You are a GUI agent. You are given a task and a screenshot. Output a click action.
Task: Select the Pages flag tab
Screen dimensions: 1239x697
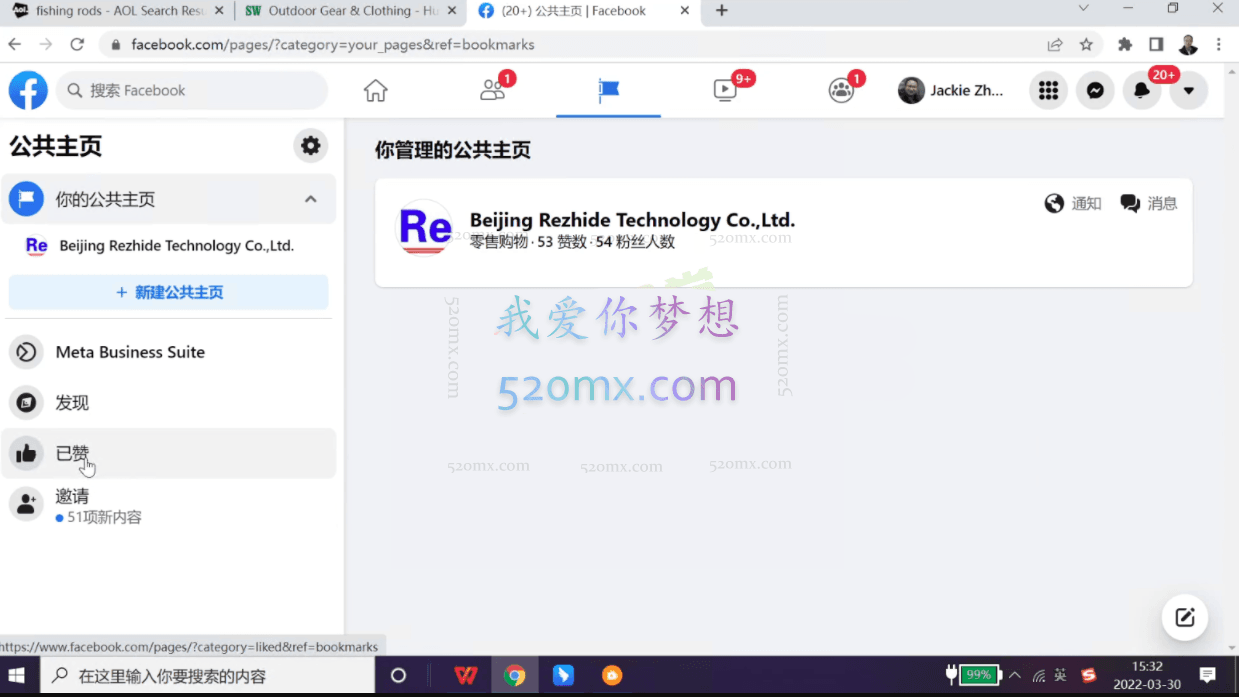[x=608, y=90]
